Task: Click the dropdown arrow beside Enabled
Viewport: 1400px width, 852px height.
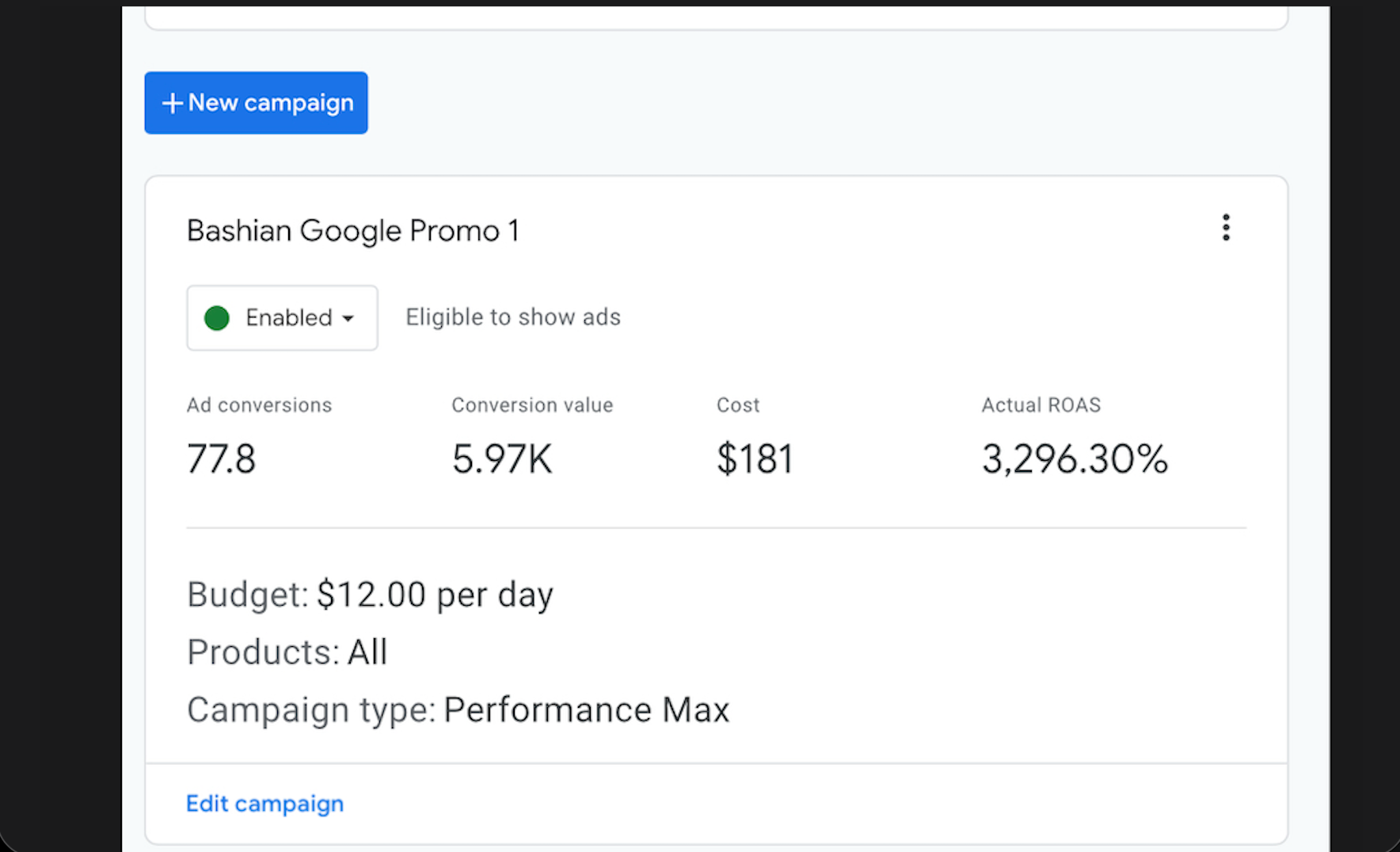Action: [x=347, y=319]
